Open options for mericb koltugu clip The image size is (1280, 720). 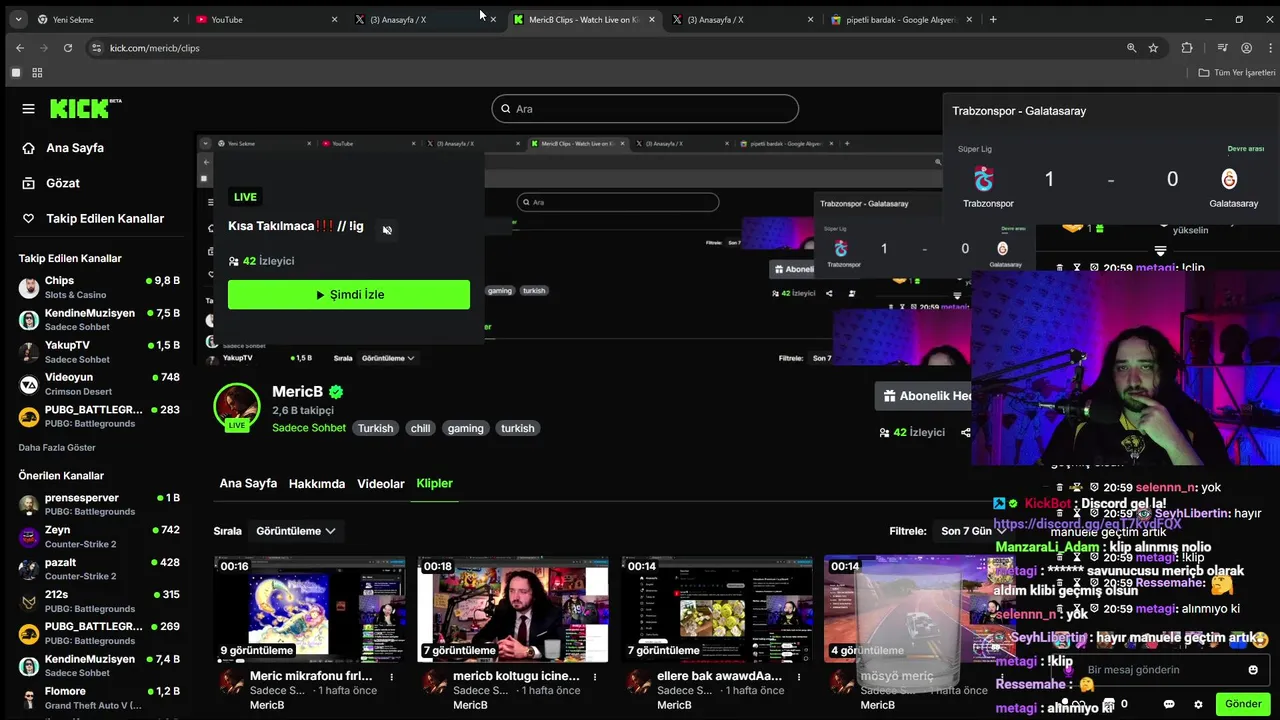pos(595,677)
